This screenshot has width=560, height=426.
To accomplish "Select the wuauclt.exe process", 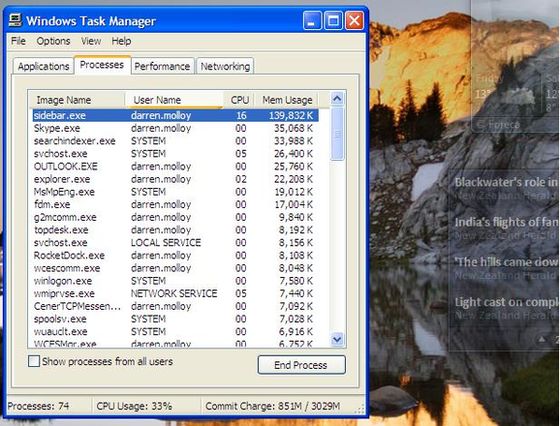I will (x=175, y=331).
